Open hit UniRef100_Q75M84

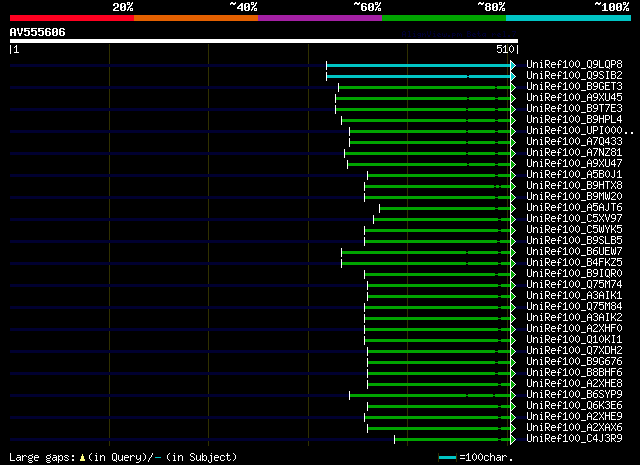pyautogui.click(x=574, y=307)
